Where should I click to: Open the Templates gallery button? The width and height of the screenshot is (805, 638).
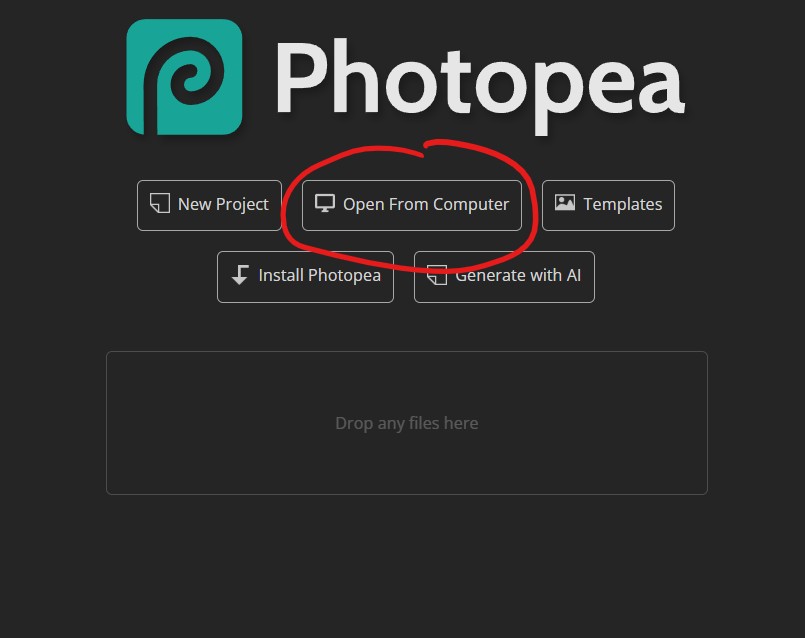(608, 205)
